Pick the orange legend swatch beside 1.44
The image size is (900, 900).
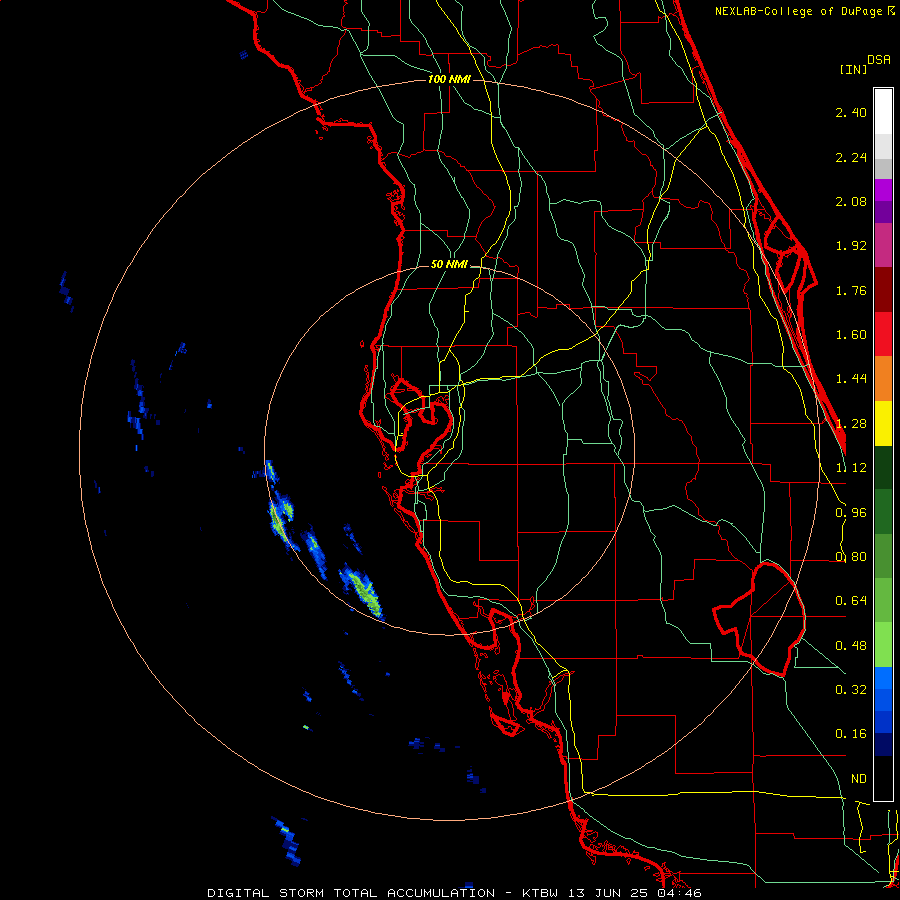883,379
